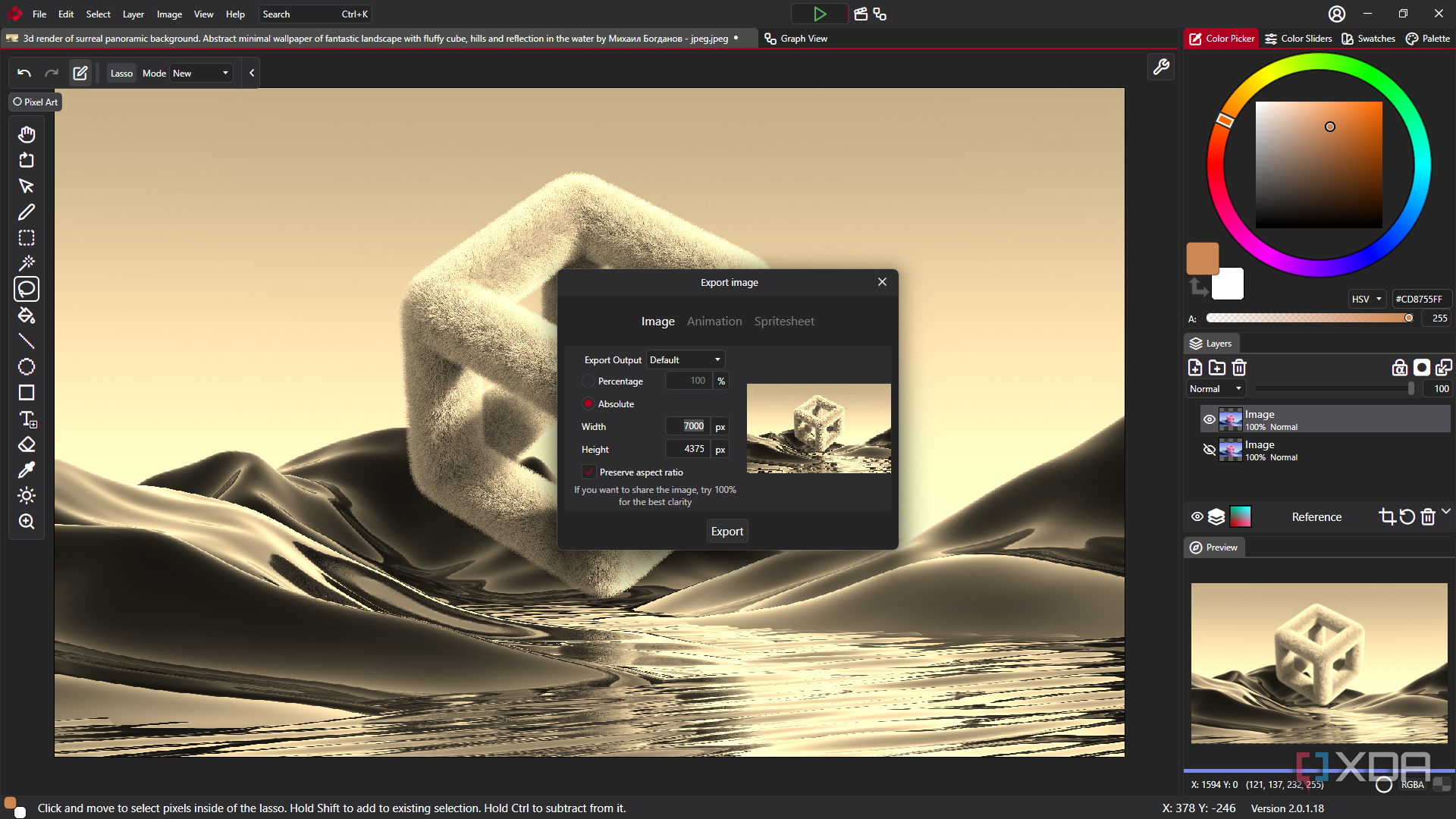This screenshot has height=819, width=1456.
Task: Close the Export image dialog
Action: click(882, 281)
